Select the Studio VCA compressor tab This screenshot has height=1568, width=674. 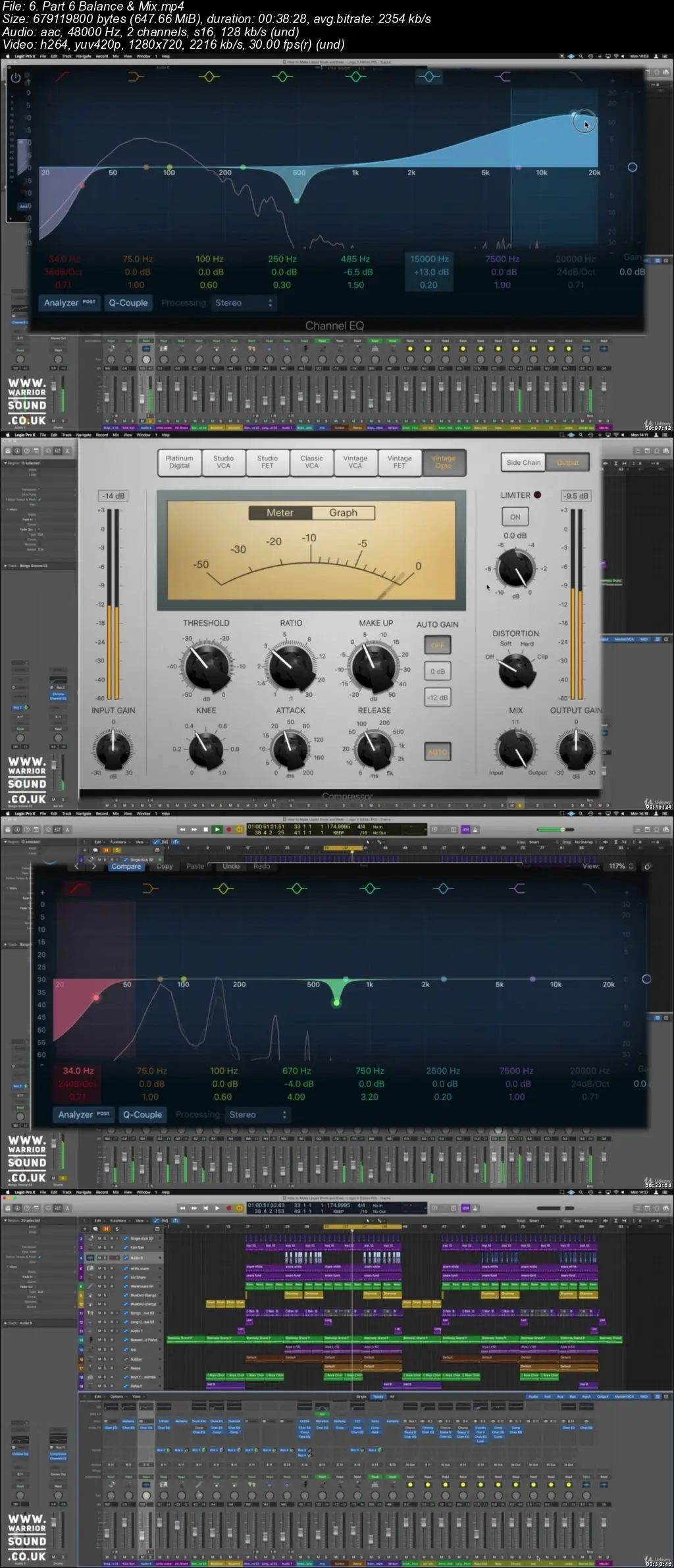click(223, 462)
